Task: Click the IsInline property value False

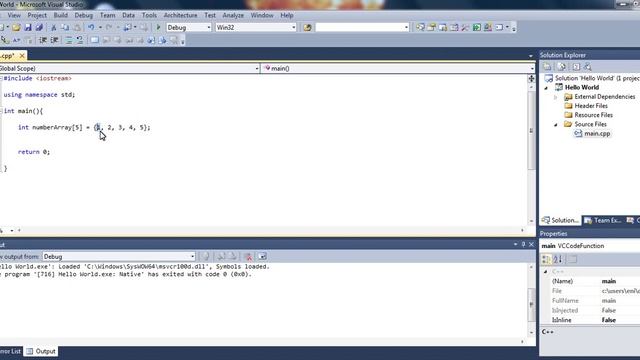Action: tap(609, 320)
